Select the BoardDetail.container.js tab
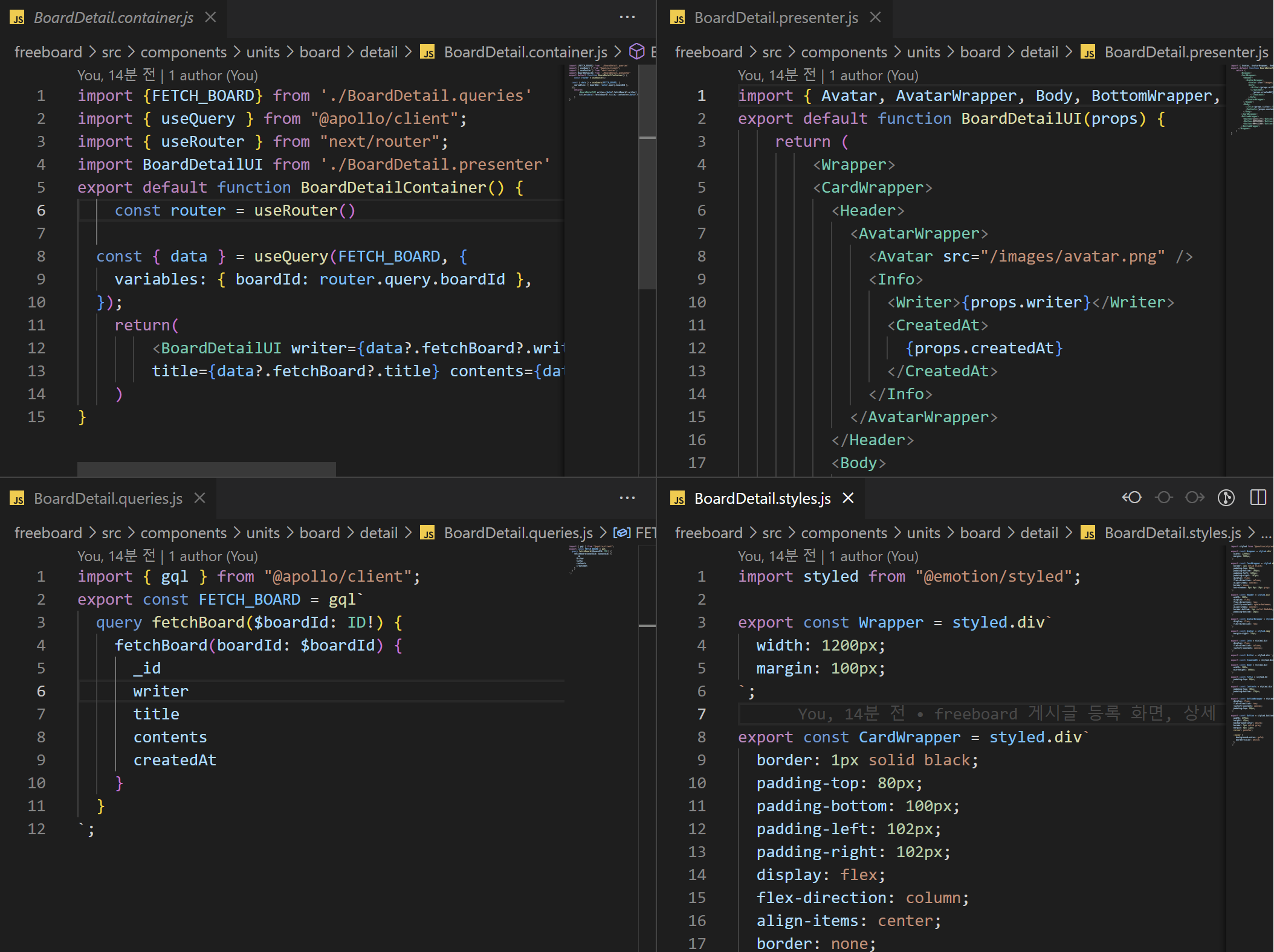The width and height of the screenshot is (1274, 952). tap(114, 18)
